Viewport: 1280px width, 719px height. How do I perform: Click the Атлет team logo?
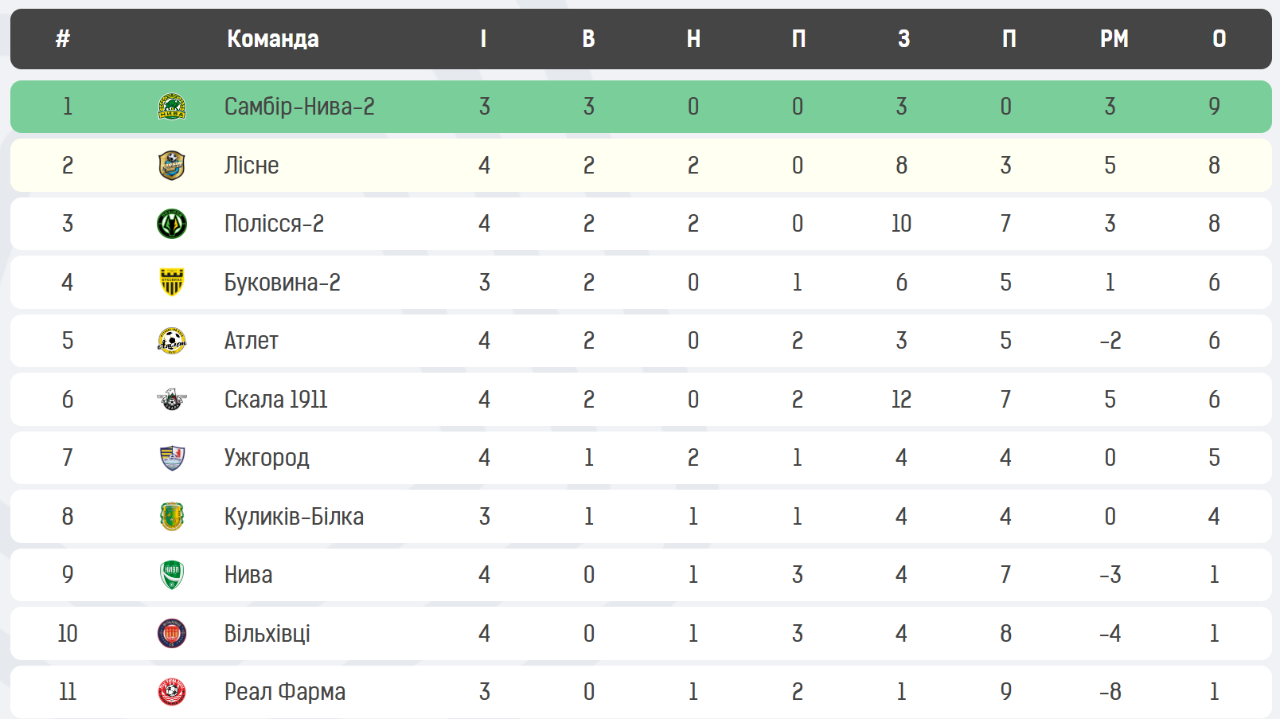pos(172,341)
